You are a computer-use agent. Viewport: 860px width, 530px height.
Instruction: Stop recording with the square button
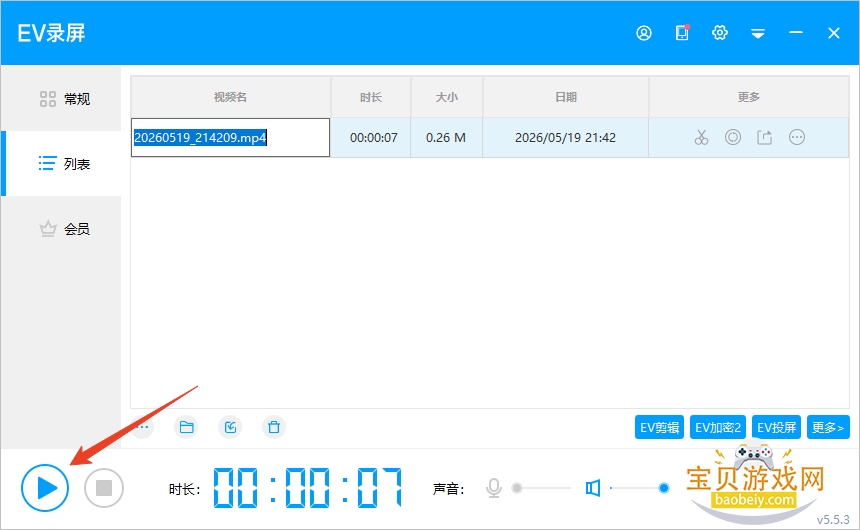(x=104, y=488)
